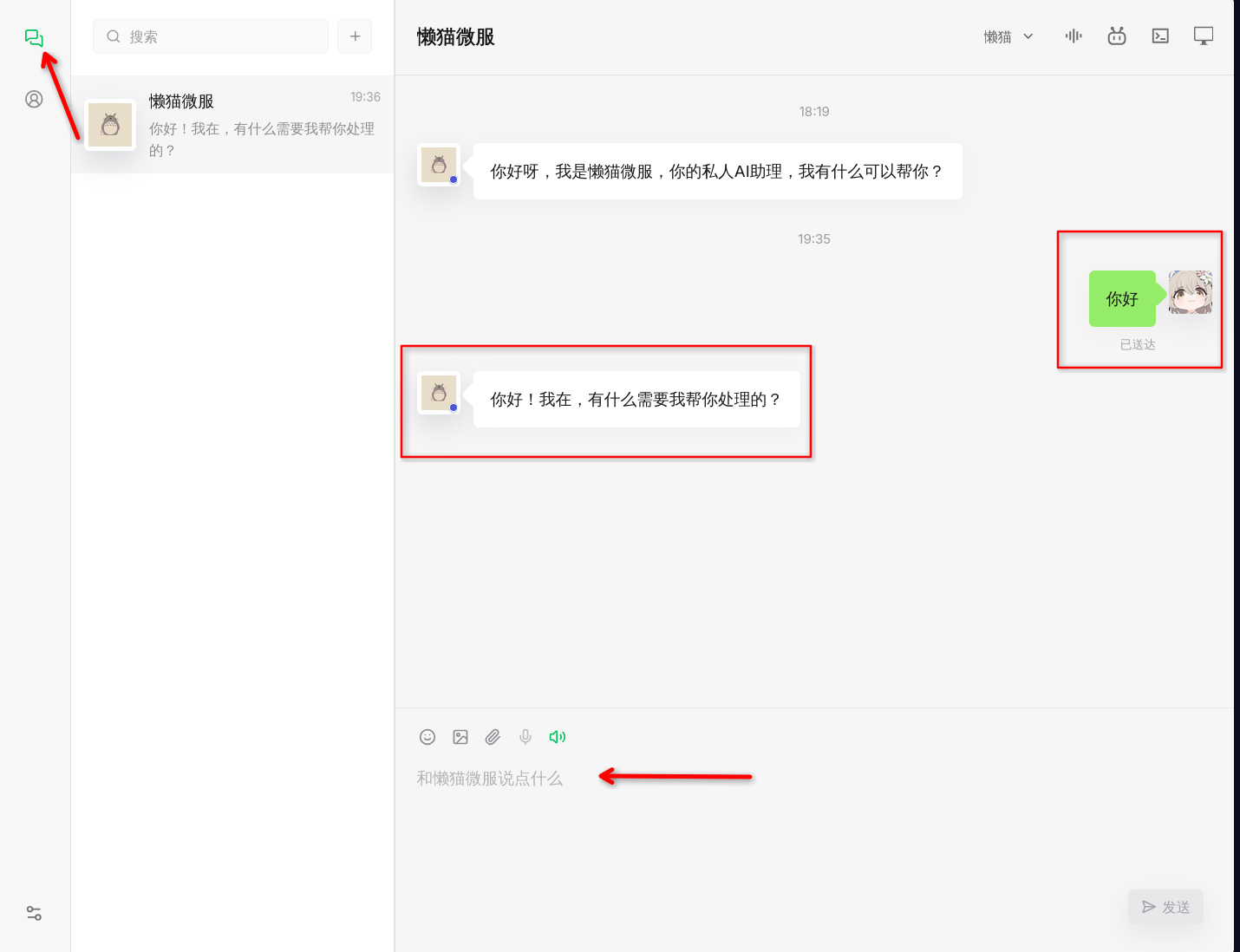This screenshot has height=952, width=1240.
Task: Select the 懒猫微服 conversation in the list
Action: pos(232,125)
